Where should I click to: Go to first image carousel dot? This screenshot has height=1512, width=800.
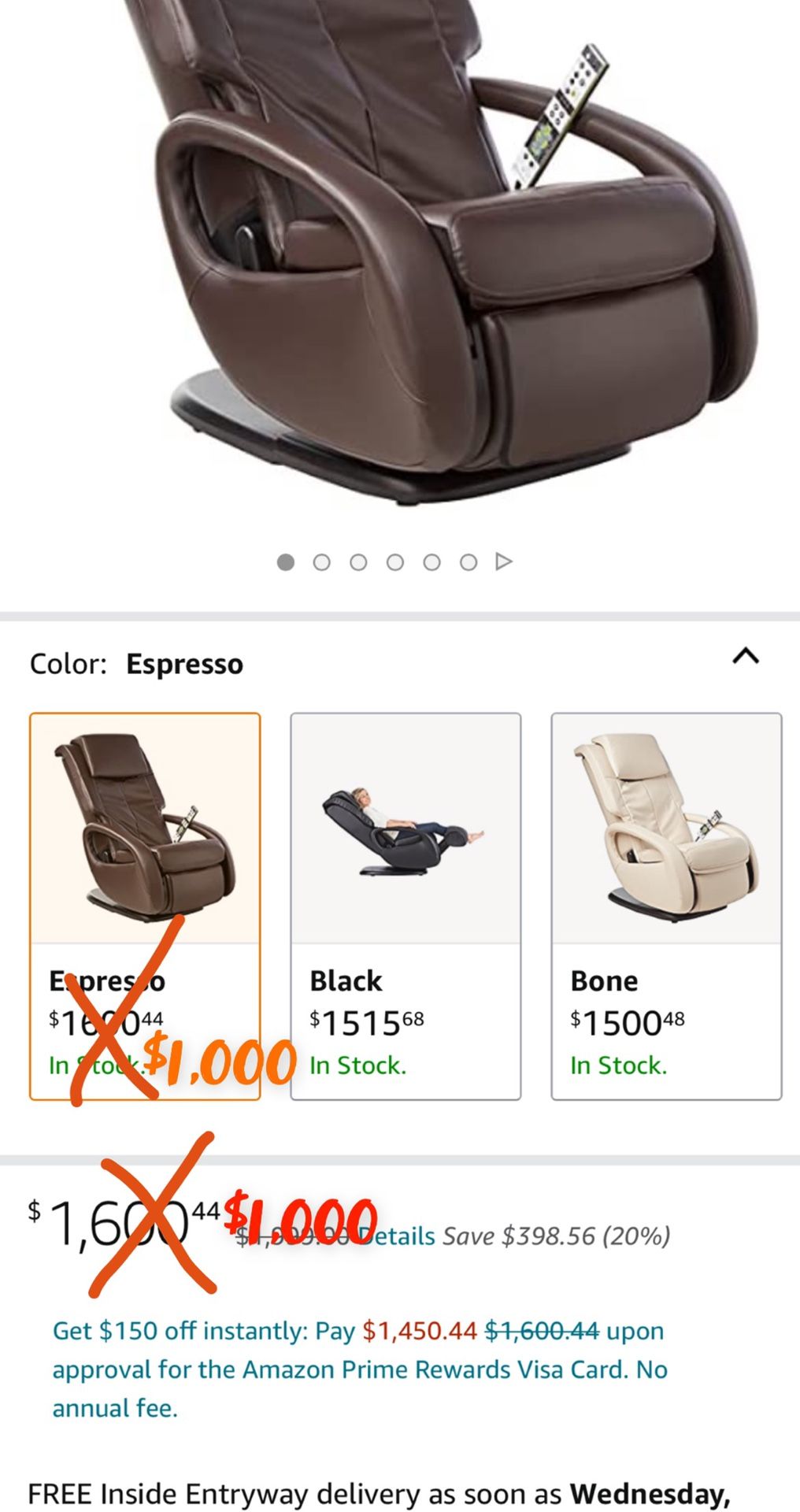click(286, 562)
